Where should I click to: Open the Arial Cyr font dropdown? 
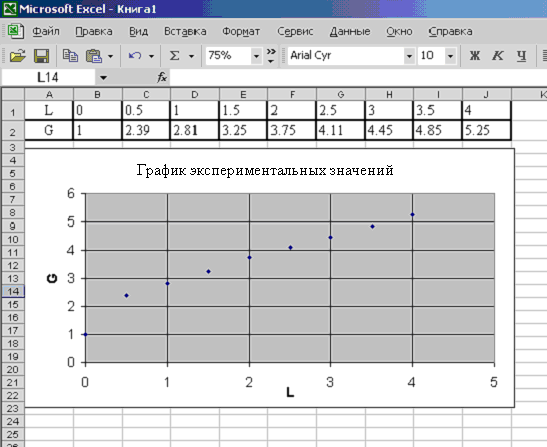409,56
